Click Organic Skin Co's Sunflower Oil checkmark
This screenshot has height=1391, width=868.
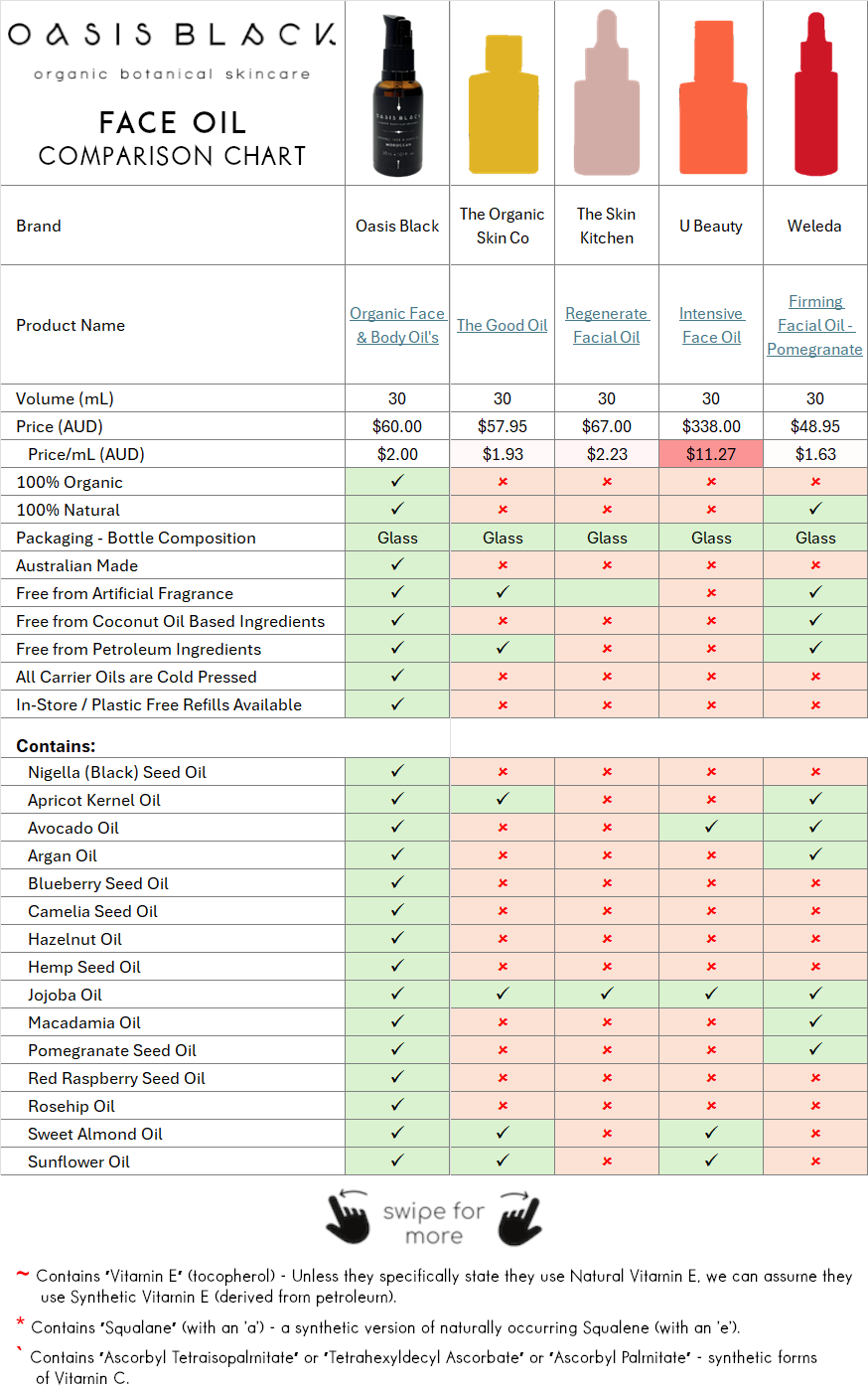point(503,1160)
